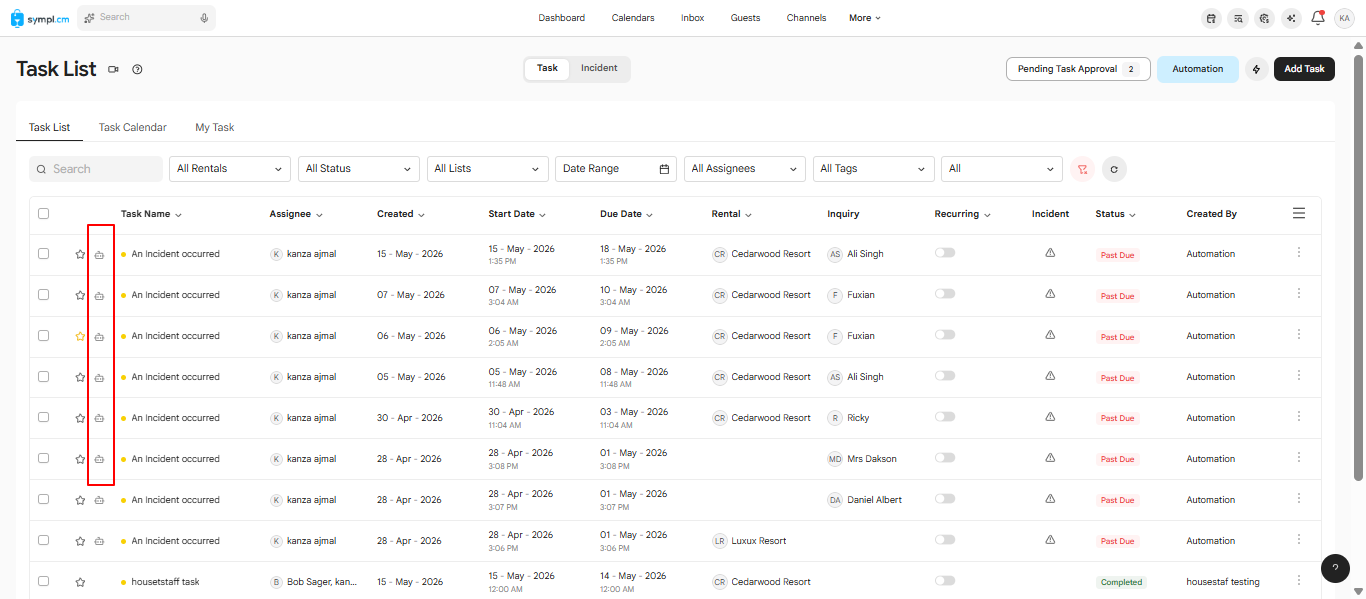This screenshot has width=1366, height=599.
Task: Click the robot icon in Luxux Resort row
Action: (99, 542)
